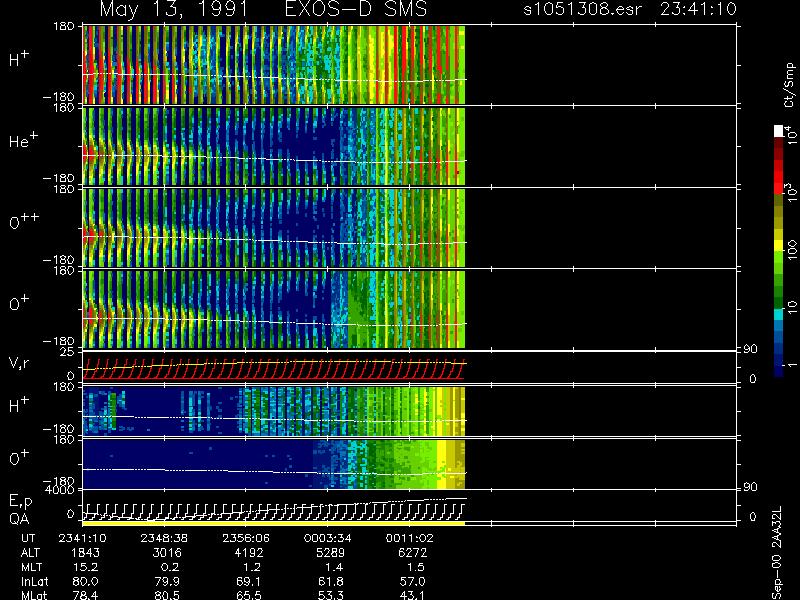
Task: Click the V,r red sawtooth trace plot
Action: (274, 368)
